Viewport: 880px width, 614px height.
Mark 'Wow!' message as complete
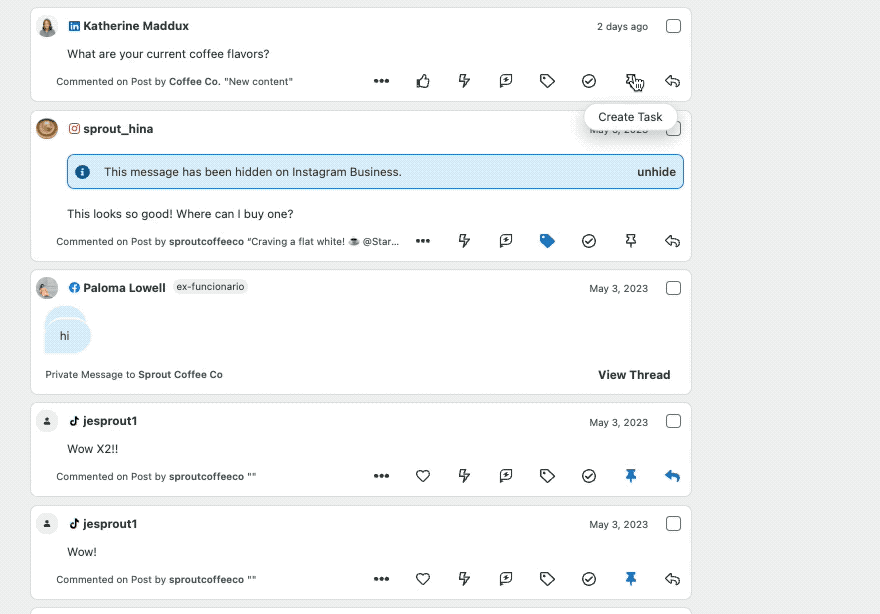(x=589, y=579)
